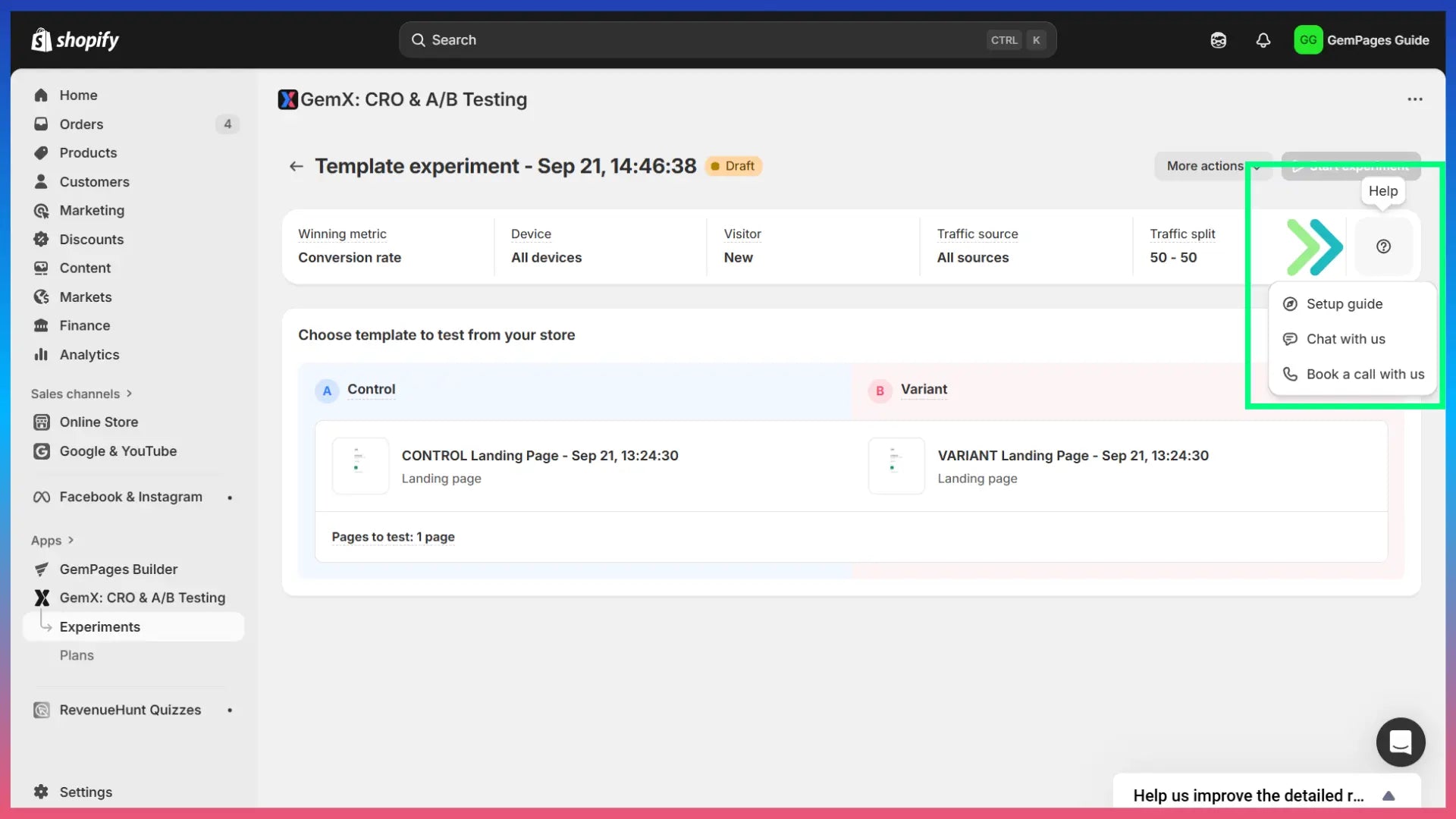Click the question mark help icon

(x=1383, y=246)
